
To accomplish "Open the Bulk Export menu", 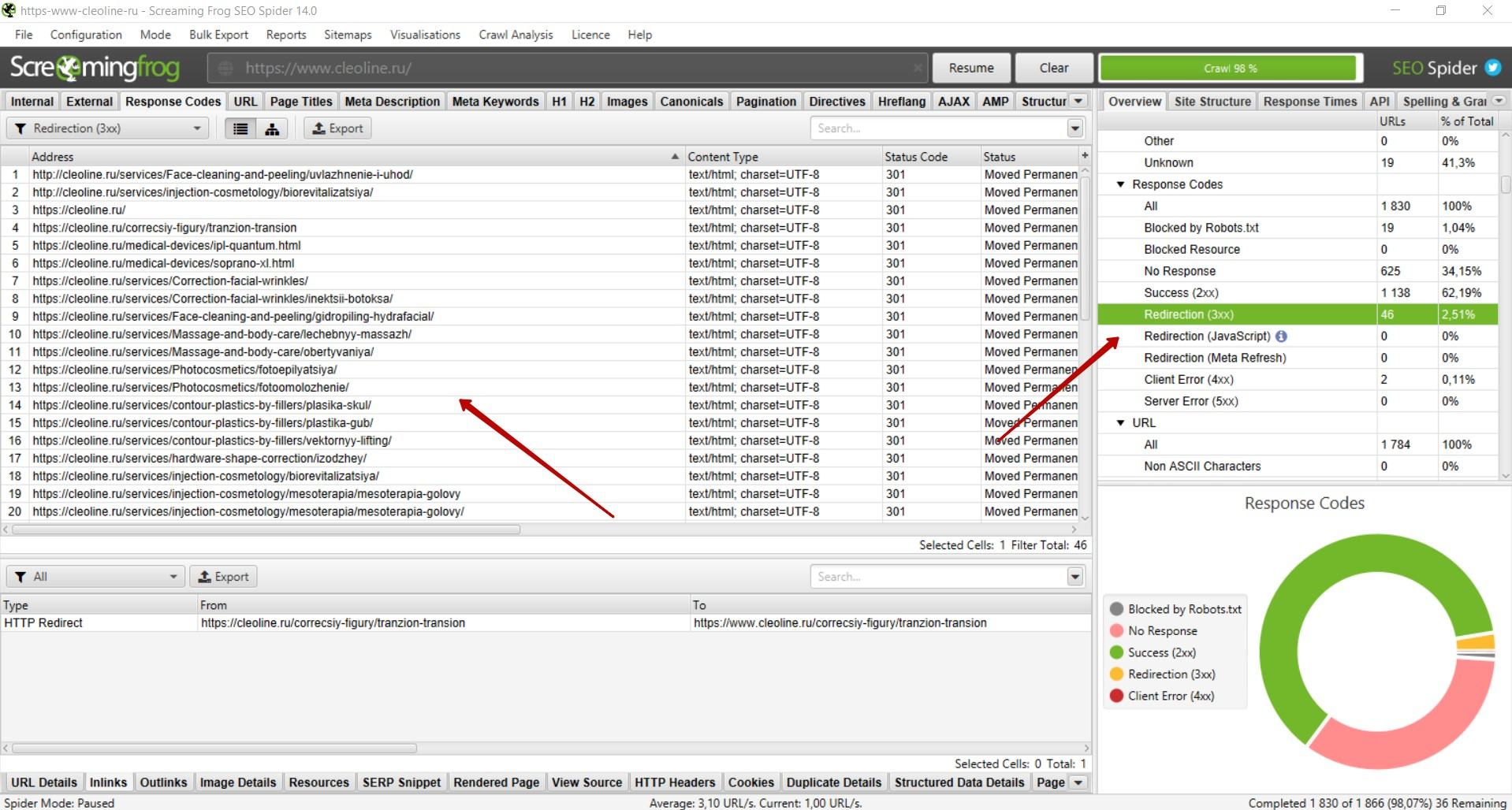I will (218, 35).
